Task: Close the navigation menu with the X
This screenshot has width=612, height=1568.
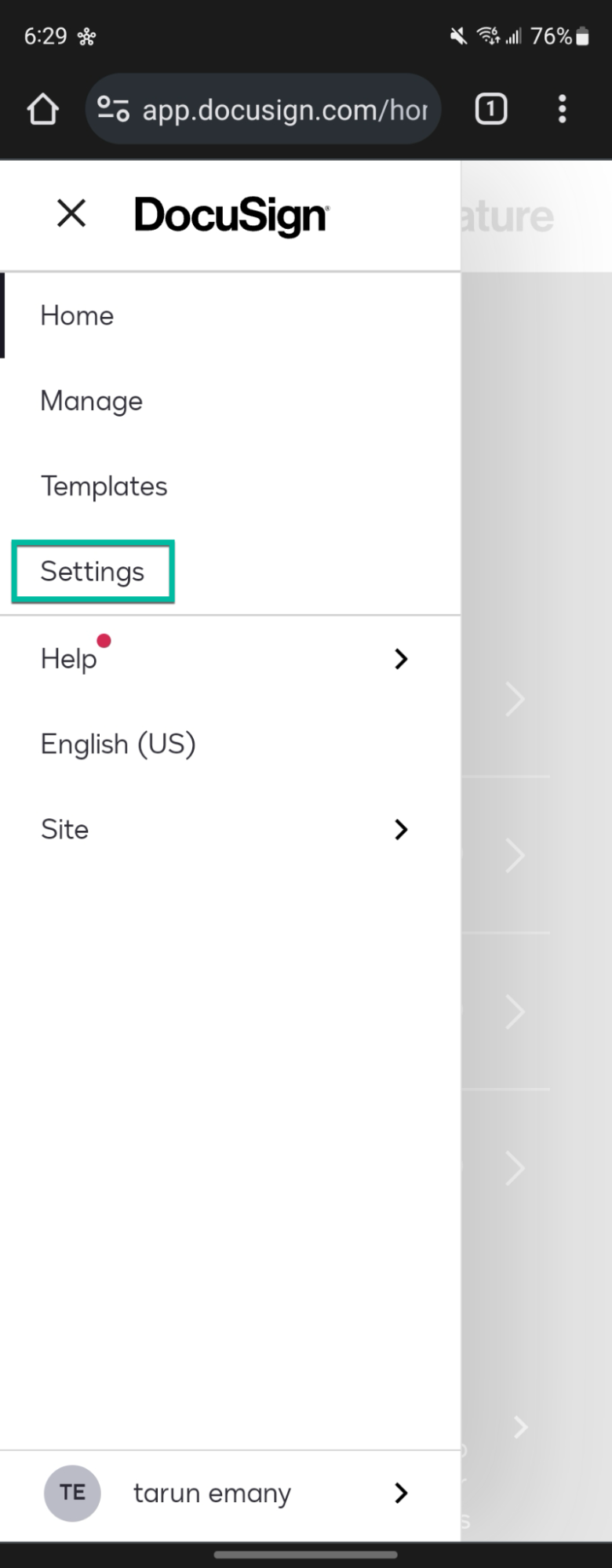Action: click(x=70, y=213)
